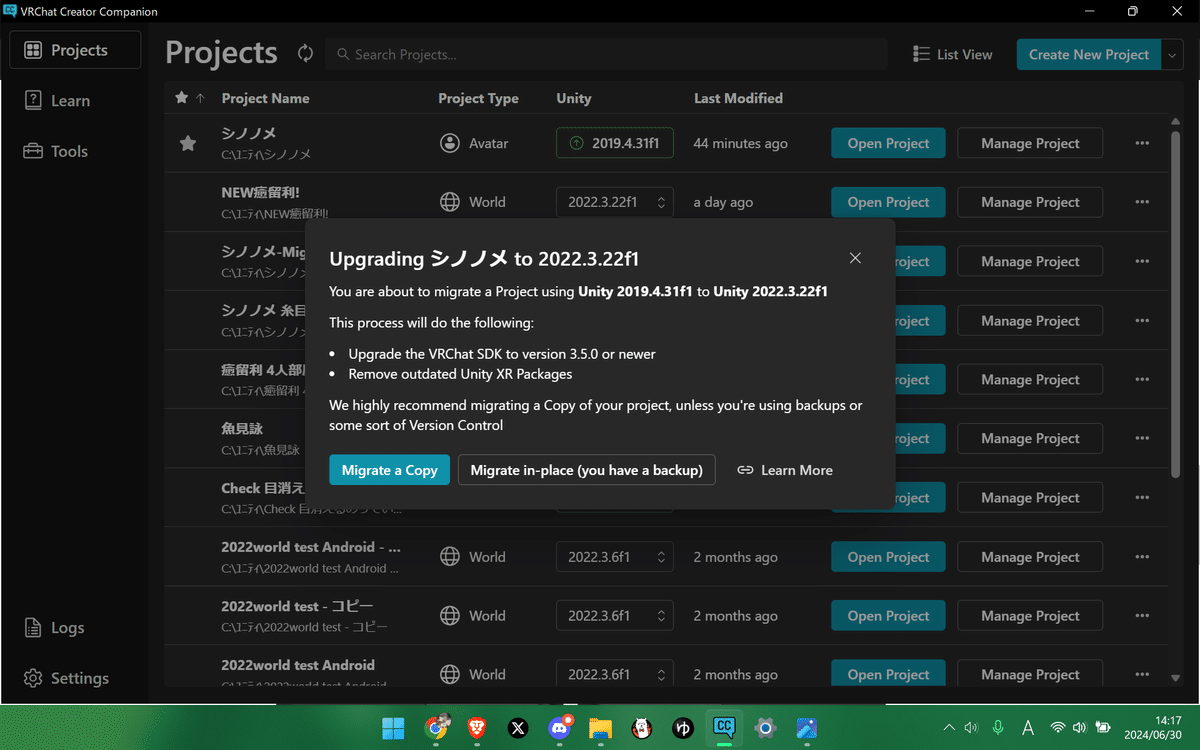Toggle the favorite star on the starred シノノメ project
Screen dimensions: 1200x750
pos(187,143)
